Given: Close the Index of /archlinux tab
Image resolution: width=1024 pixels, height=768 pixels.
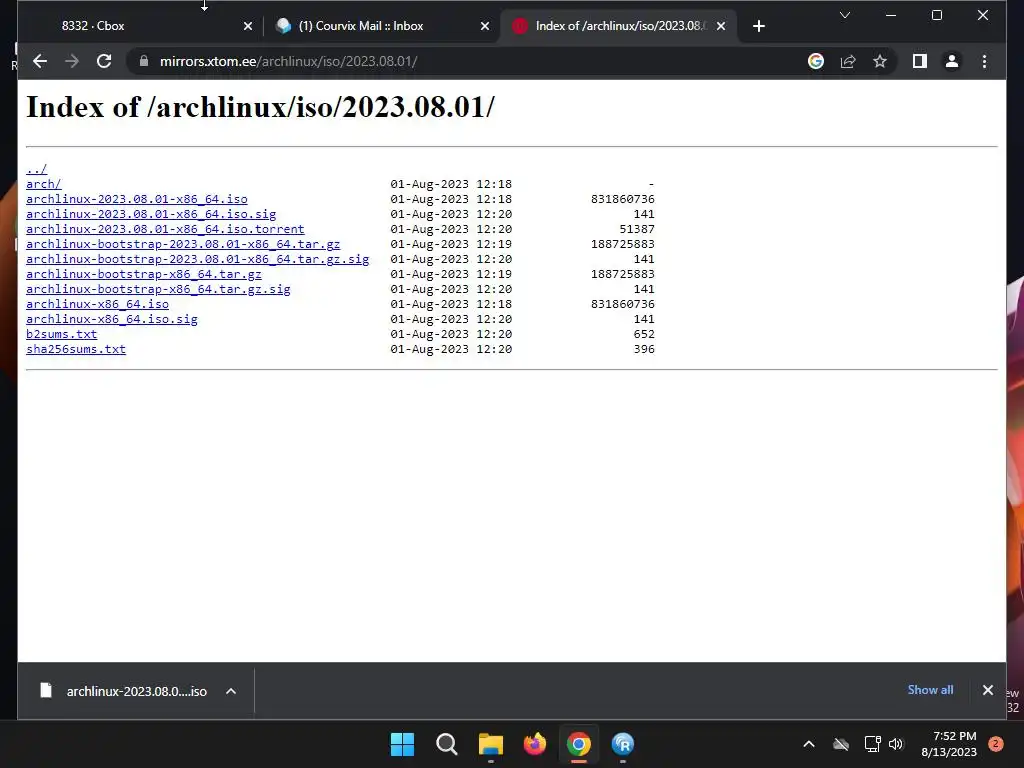Looking at the screenshot, I should coord(721,26).
